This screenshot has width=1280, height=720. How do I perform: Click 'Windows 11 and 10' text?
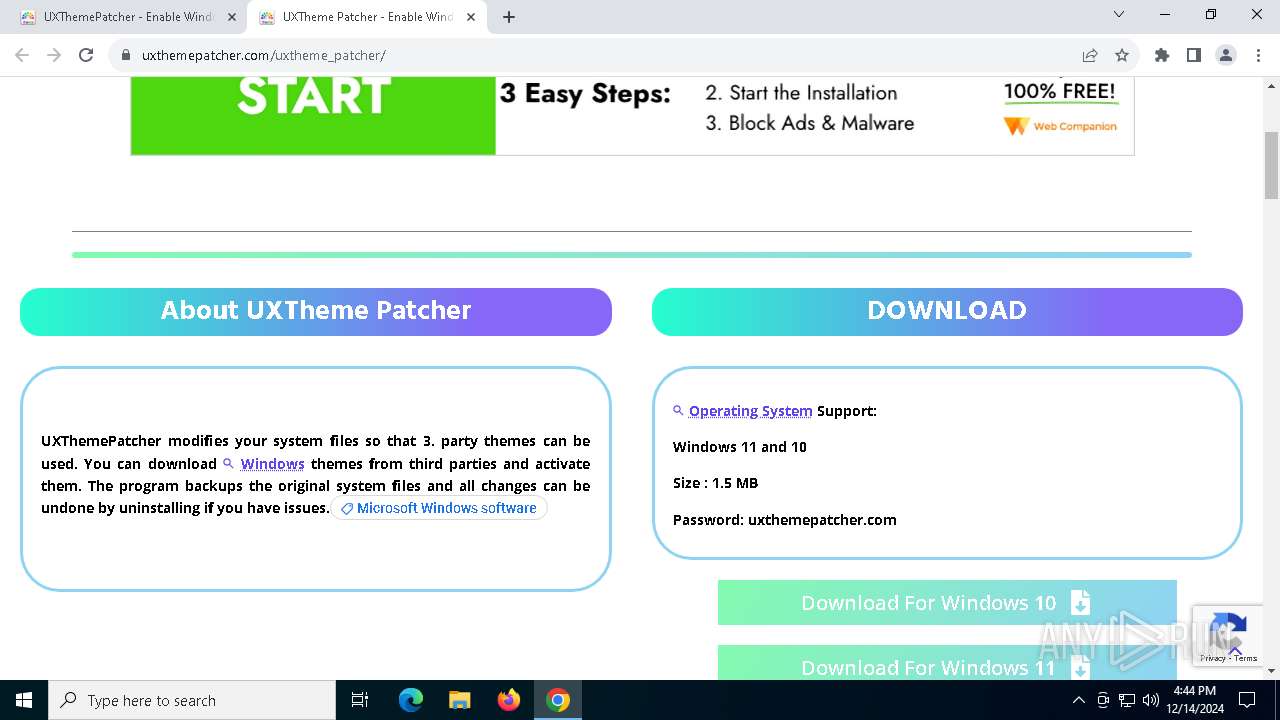tap(740, 447)
